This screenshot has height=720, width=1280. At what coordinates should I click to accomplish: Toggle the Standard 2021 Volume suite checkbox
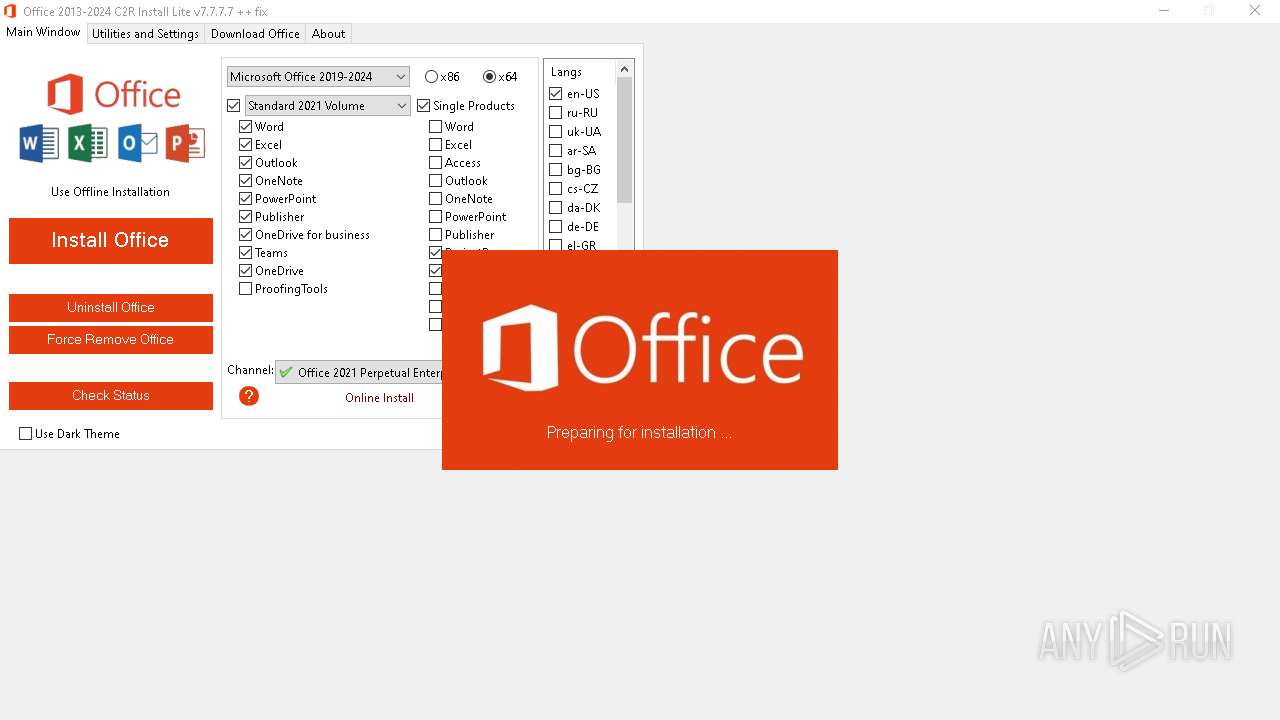tap(234, 105)
